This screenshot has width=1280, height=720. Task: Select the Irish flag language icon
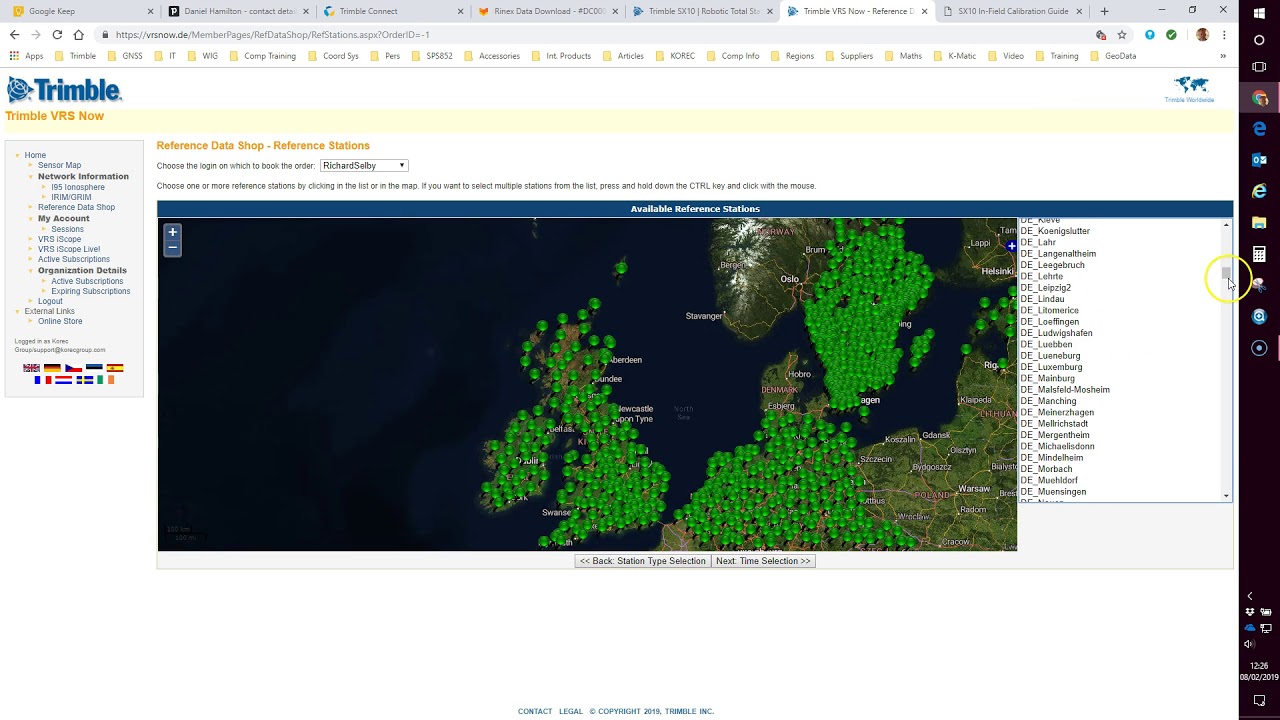[106, 380]
